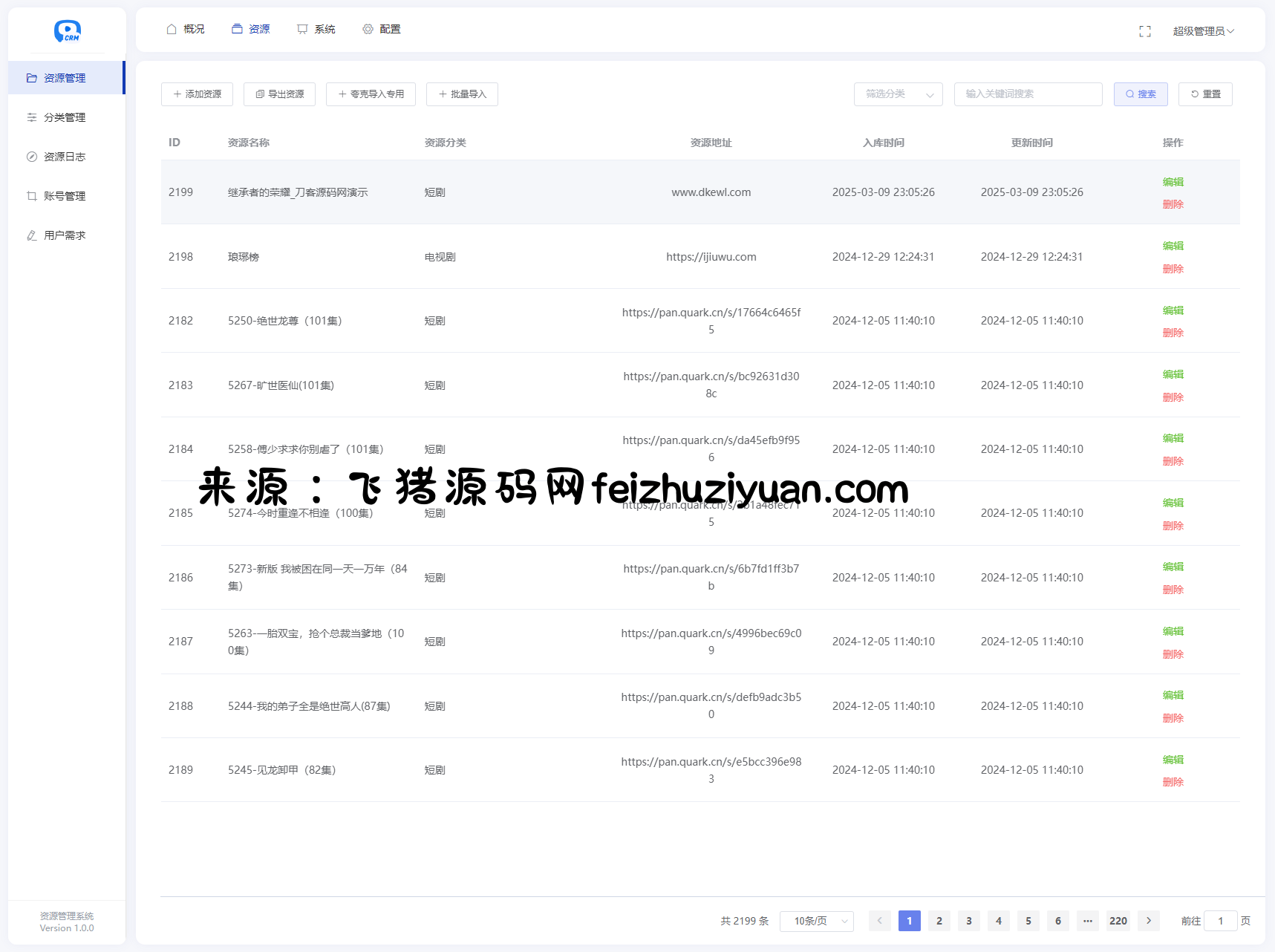Click the keyword search input field
The image size is (1275, 952).
coord(1028,94)
